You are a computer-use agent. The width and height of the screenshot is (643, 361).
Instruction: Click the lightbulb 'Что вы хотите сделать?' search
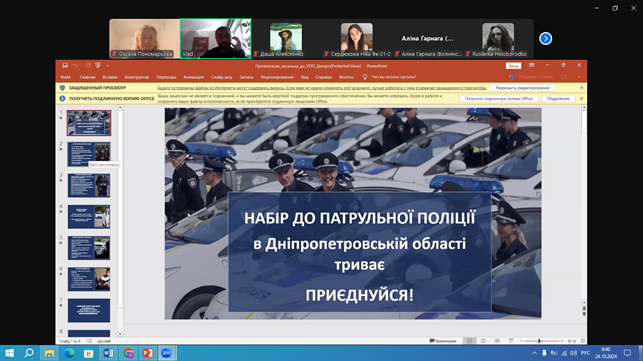point(390,77)
